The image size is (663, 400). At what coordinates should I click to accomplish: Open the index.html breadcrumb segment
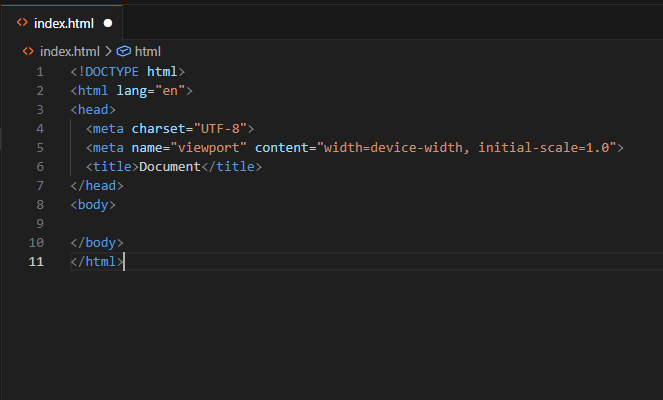coord(69,51)
